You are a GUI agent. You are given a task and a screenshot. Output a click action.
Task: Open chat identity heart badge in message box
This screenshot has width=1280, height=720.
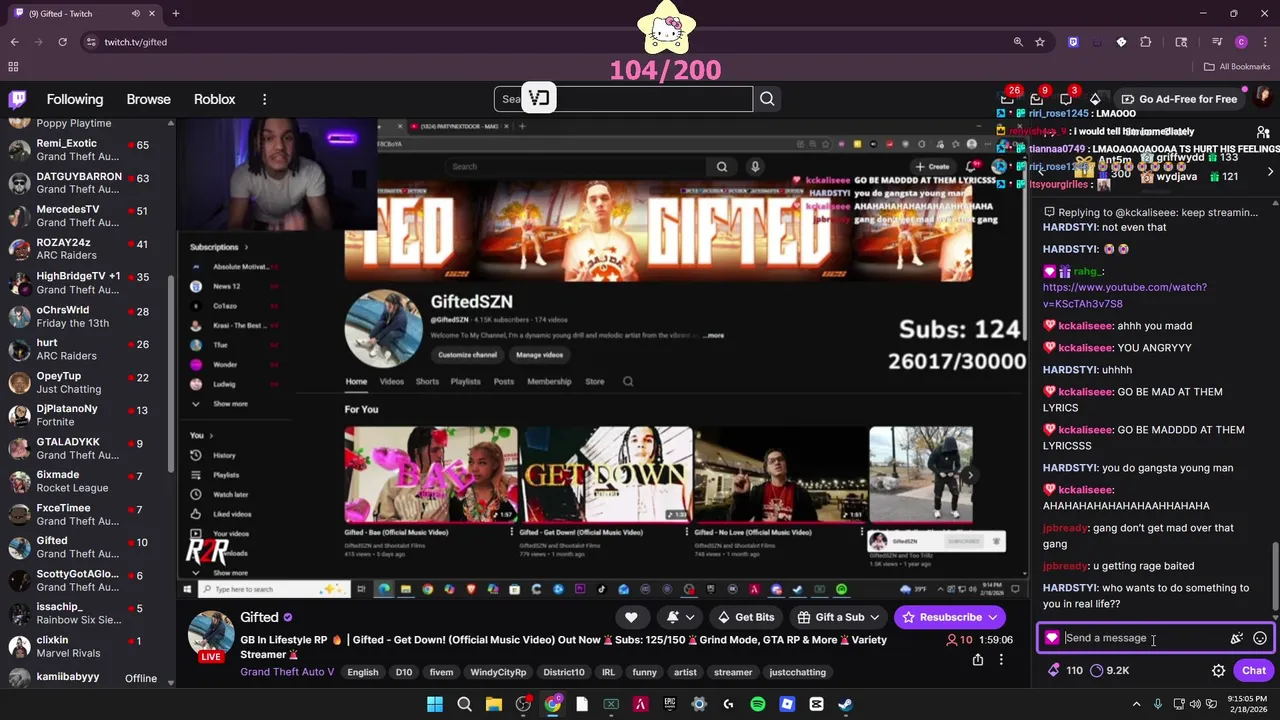(1052, 638)
